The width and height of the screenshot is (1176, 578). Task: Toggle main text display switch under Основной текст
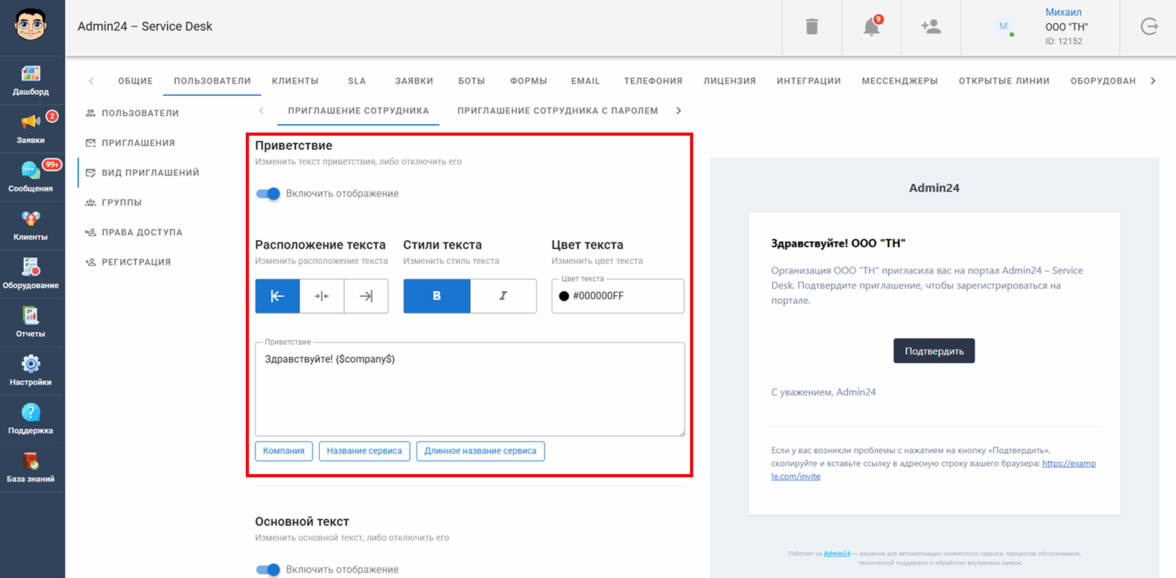[268, 569]
